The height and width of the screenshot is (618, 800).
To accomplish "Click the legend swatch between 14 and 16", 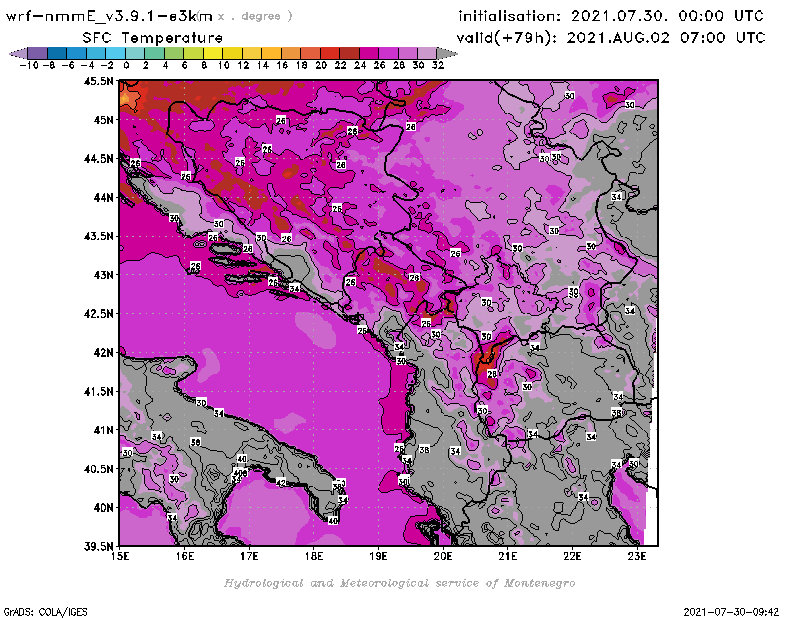I will [x=271, y=53].
